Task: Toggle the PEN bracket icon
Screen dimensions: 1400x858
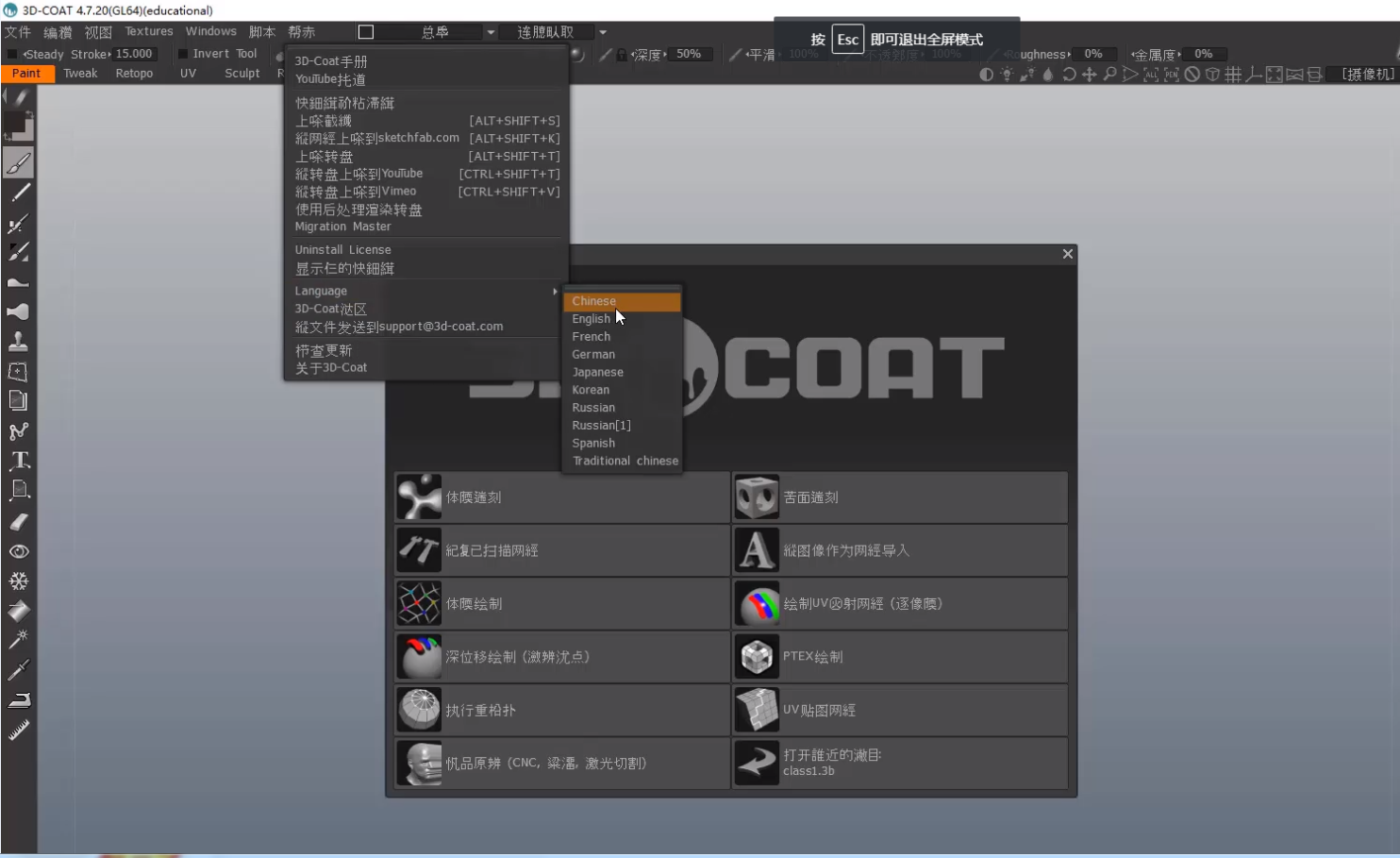Action: click(1172, 75)
